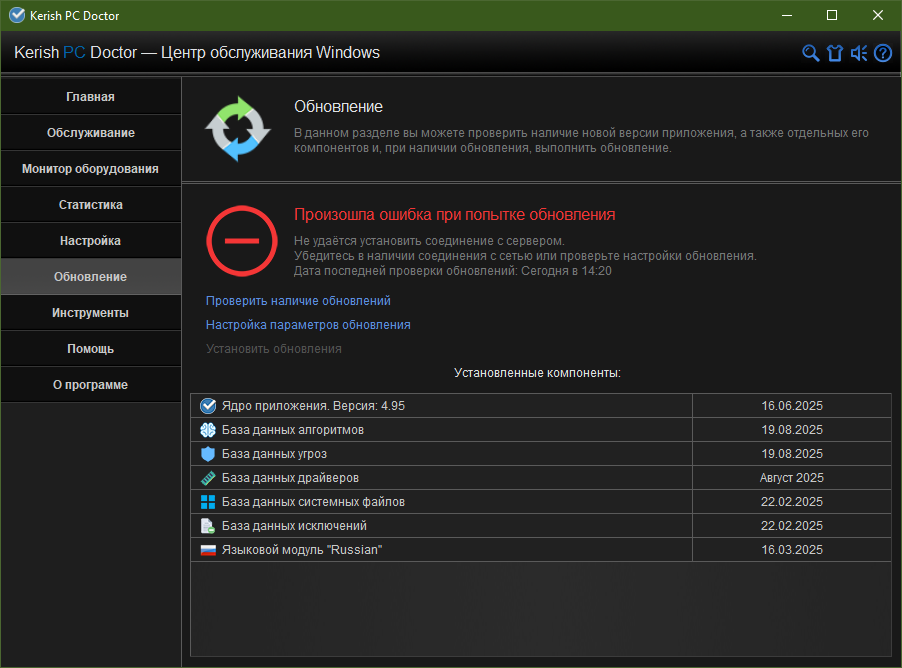Viewport: 902px width, 668px height.
Task: Select row База данных алгоритмов
Action: (x=541, y=430)
